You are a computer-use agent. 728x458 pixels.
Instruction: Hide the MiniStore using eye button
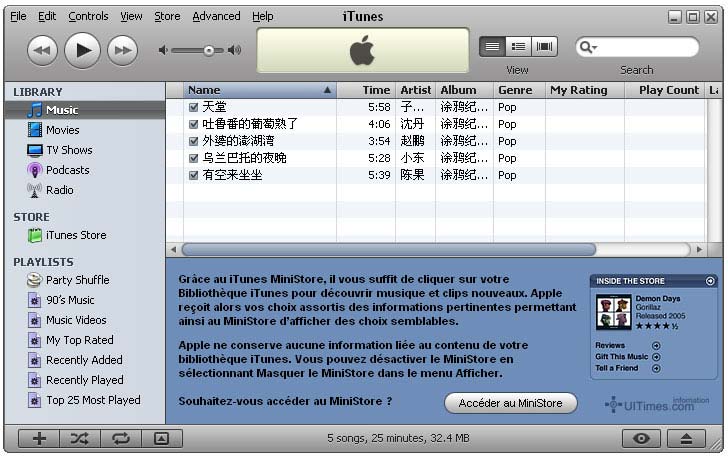[642, 438]
